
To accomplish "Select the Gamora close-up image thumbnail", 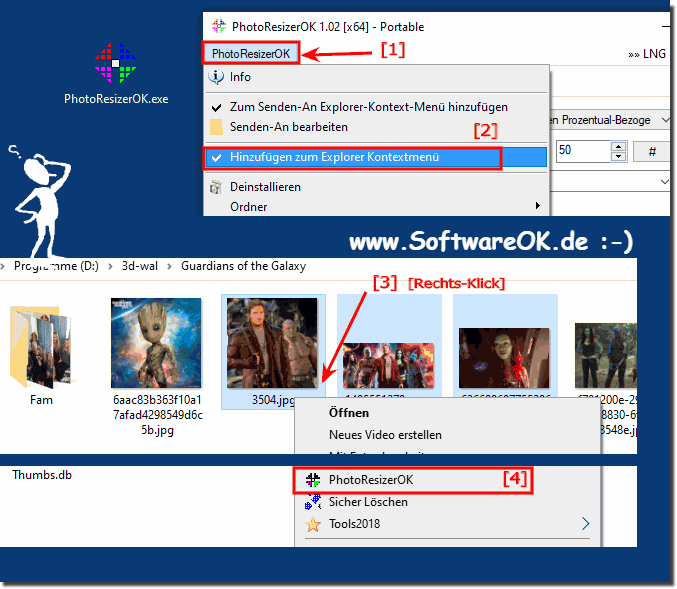I will (x=504, y=358).
